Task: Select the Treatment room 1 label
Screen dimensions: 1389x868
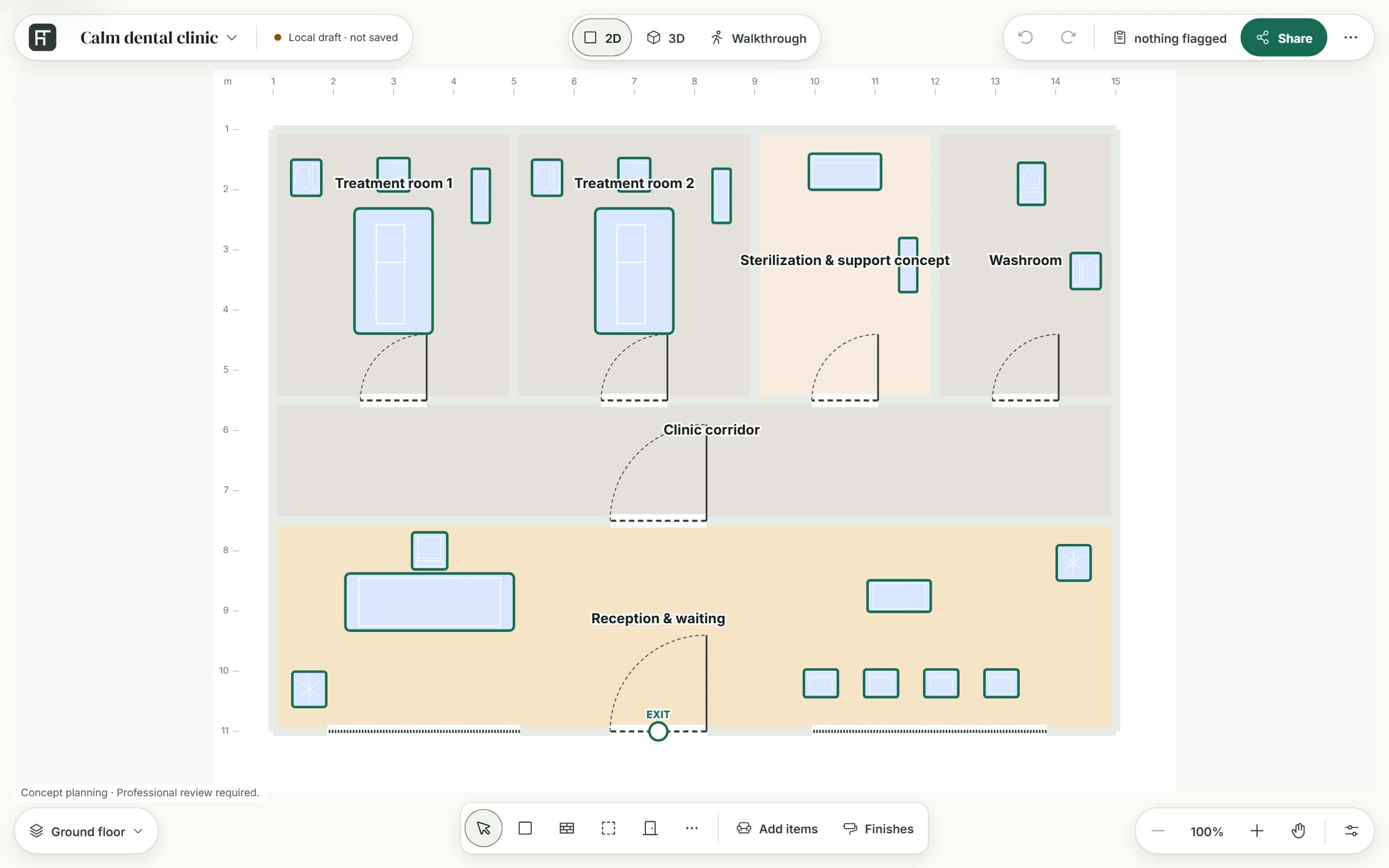Action: [x=394, y=183]
